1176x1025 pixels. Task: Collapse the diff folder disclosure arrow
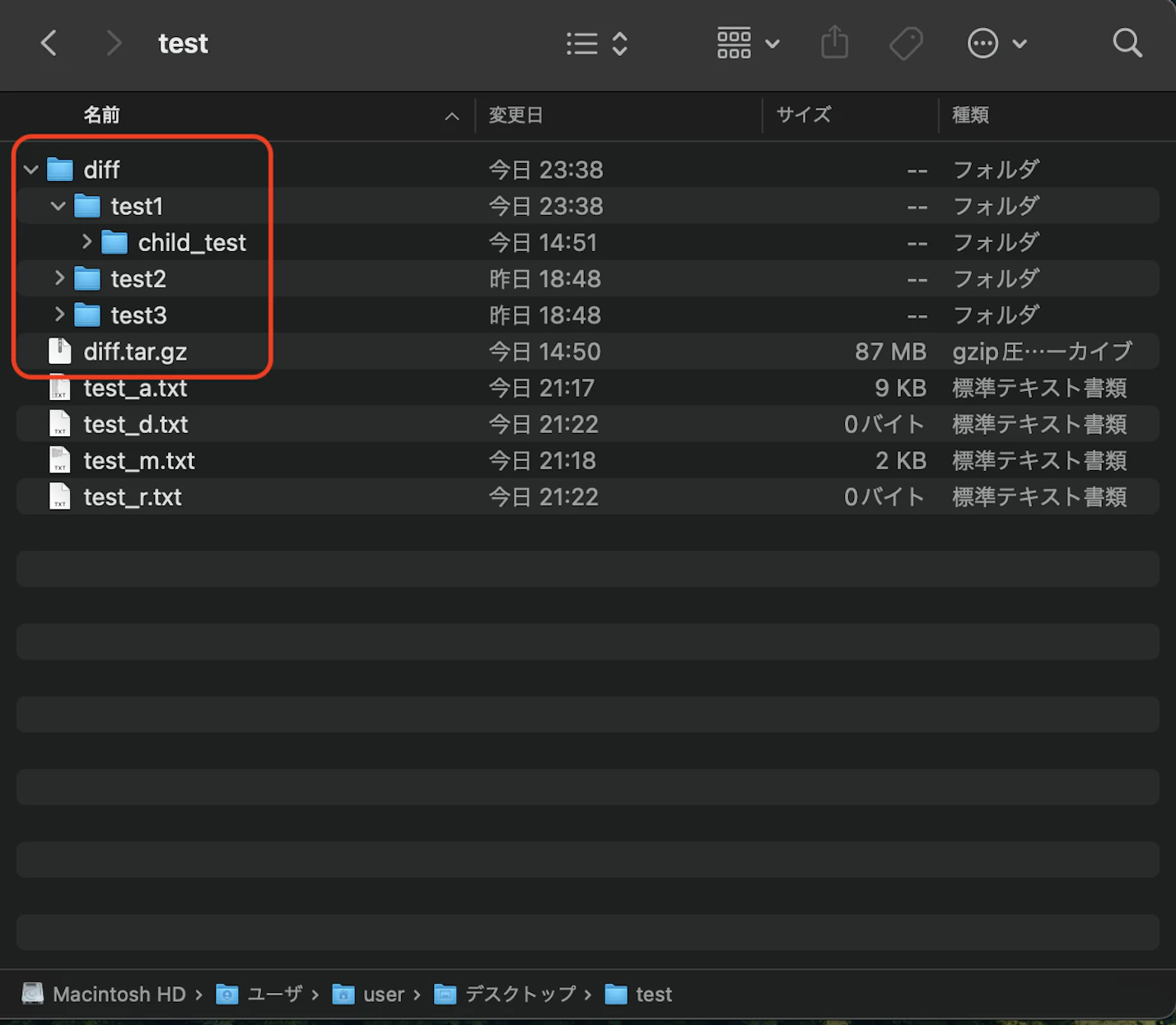point(31,170)
